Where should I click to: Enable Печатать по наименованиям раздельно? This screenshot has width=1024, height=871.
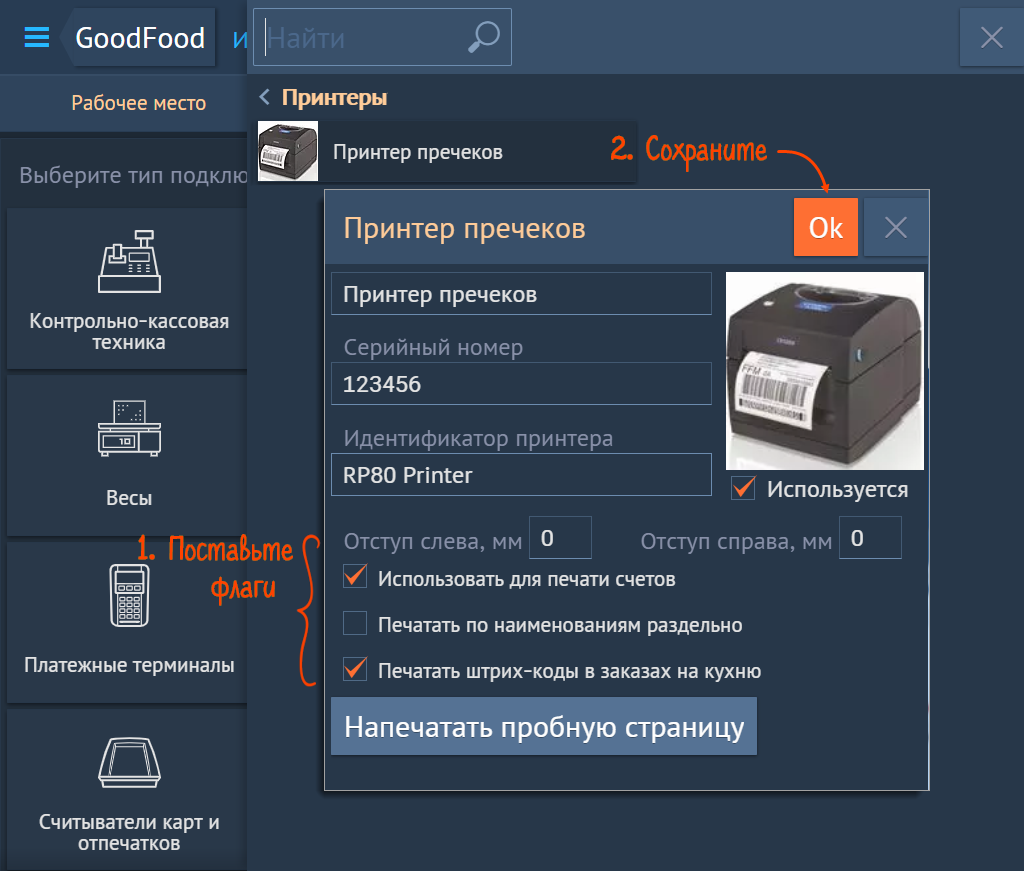(355, 625)
